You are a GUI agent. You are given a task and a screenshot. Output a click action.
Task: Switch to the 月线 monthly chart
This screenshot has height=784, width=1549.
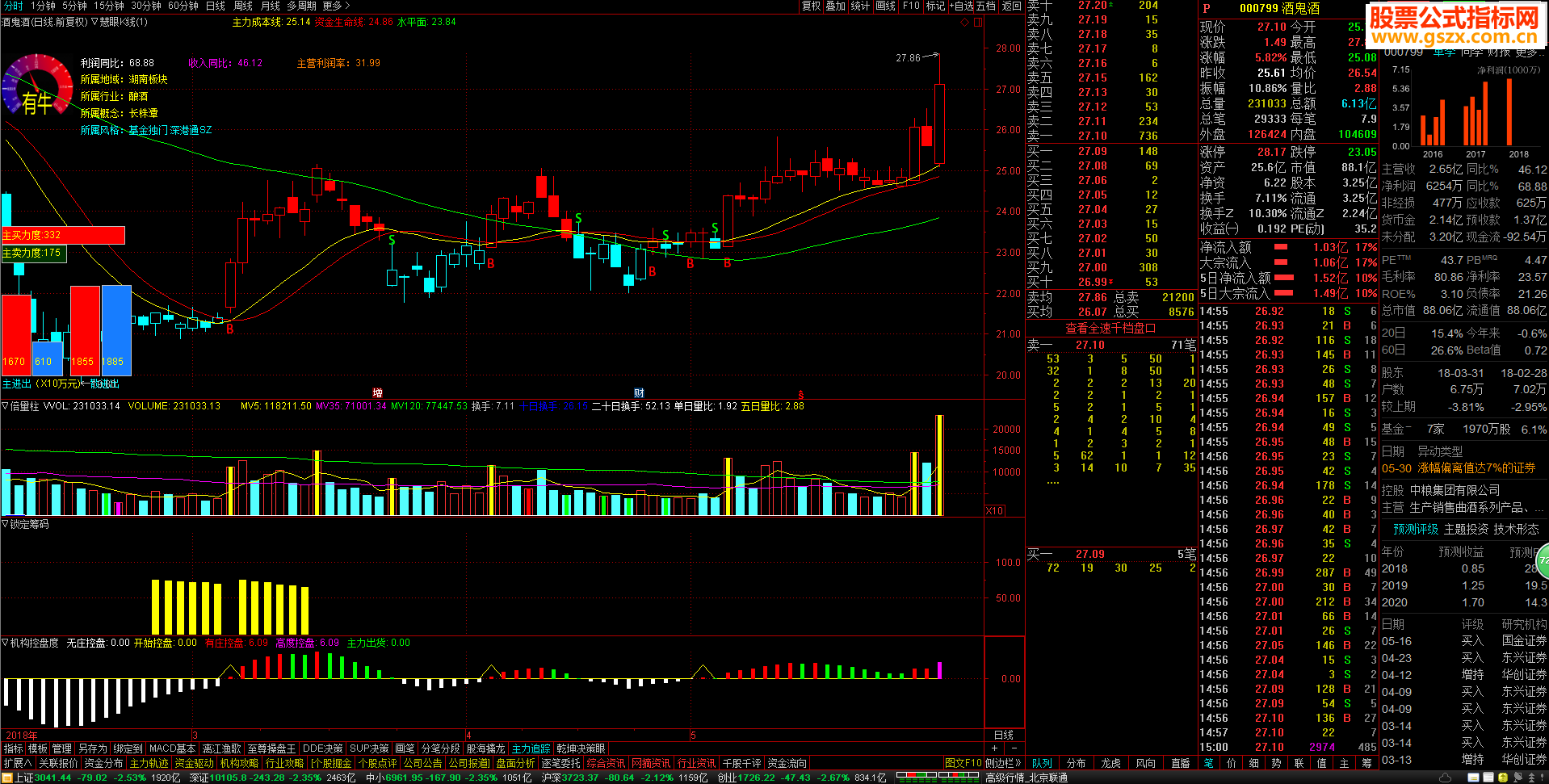pos(271,6)
